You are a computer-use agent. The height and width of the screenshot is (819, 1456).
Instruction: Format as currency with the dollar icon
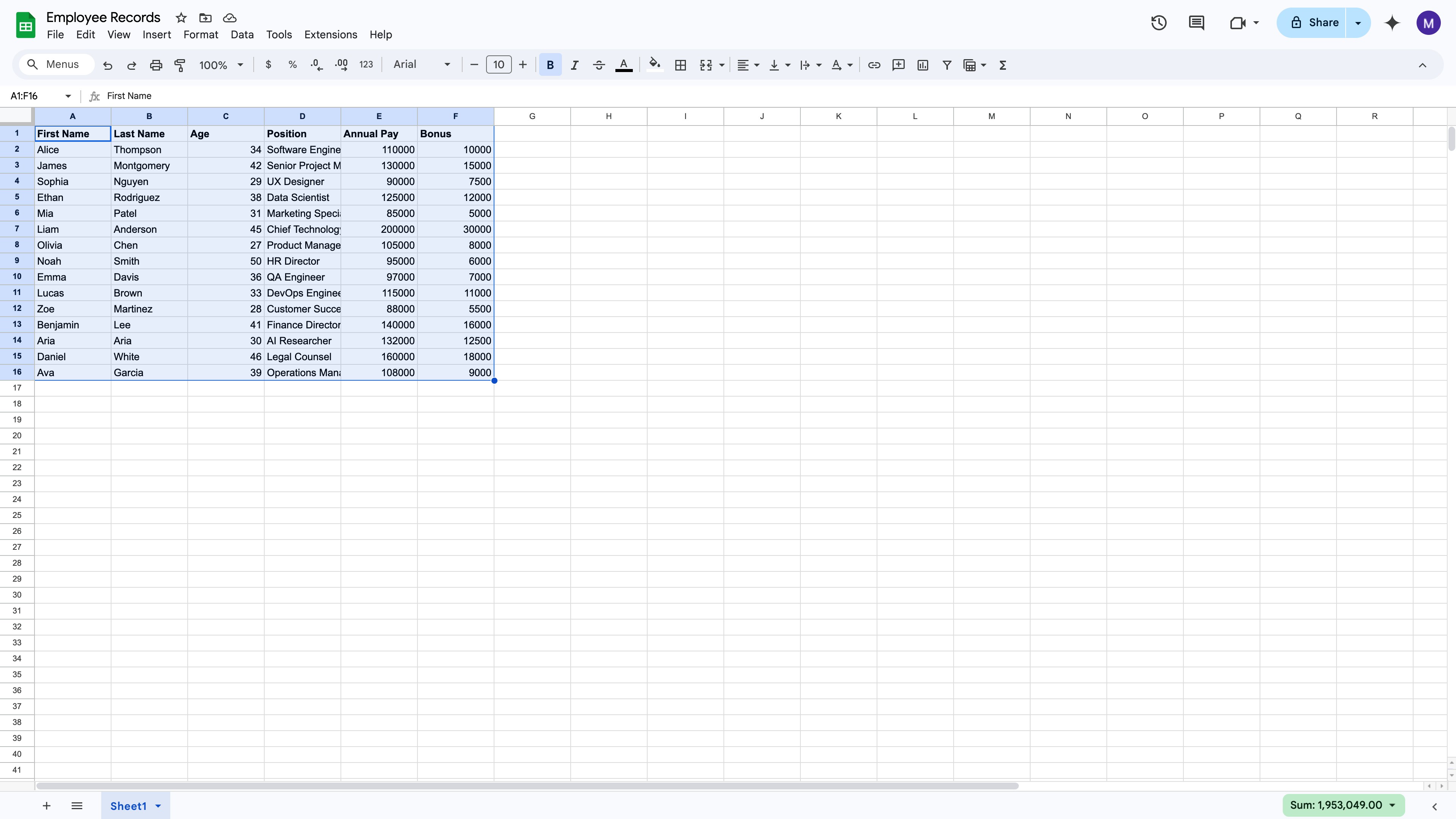click(x=268, y=65)
